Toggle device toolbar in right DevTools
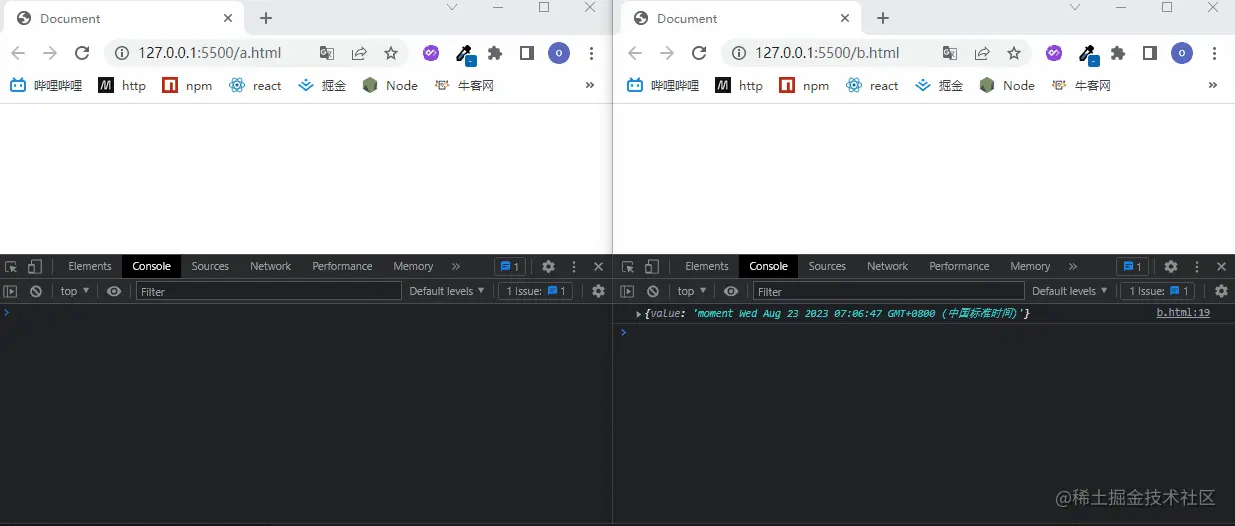Viewport: 1235px width, 526px height. pos(652,266)
